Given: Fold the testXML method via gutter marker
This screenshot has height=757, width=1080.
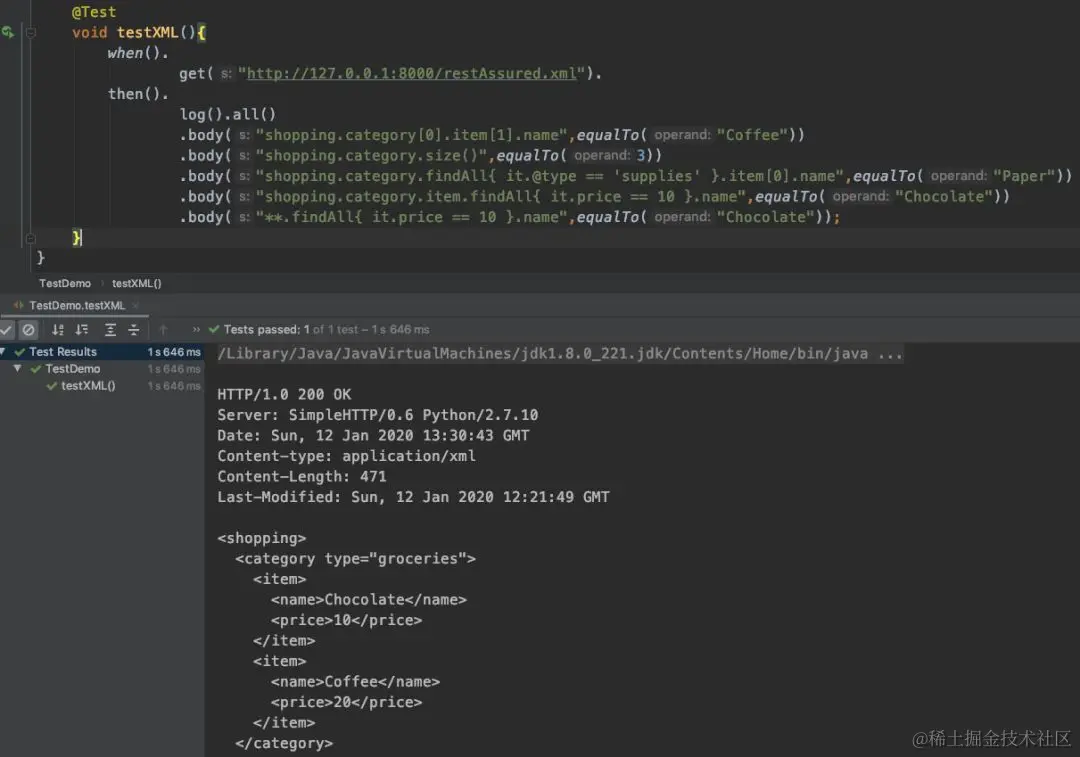Looking at the screenshot, I should click(30, 32).
